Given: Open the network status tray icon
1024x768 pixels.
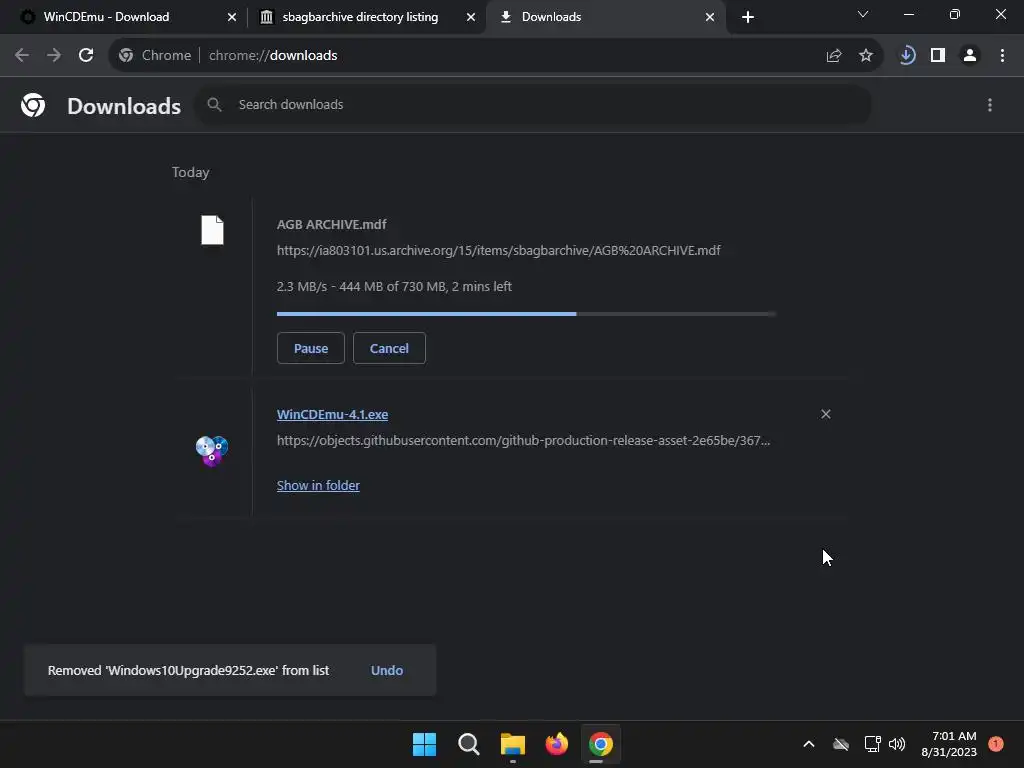Looking at the screenshot, I should 872,744.
